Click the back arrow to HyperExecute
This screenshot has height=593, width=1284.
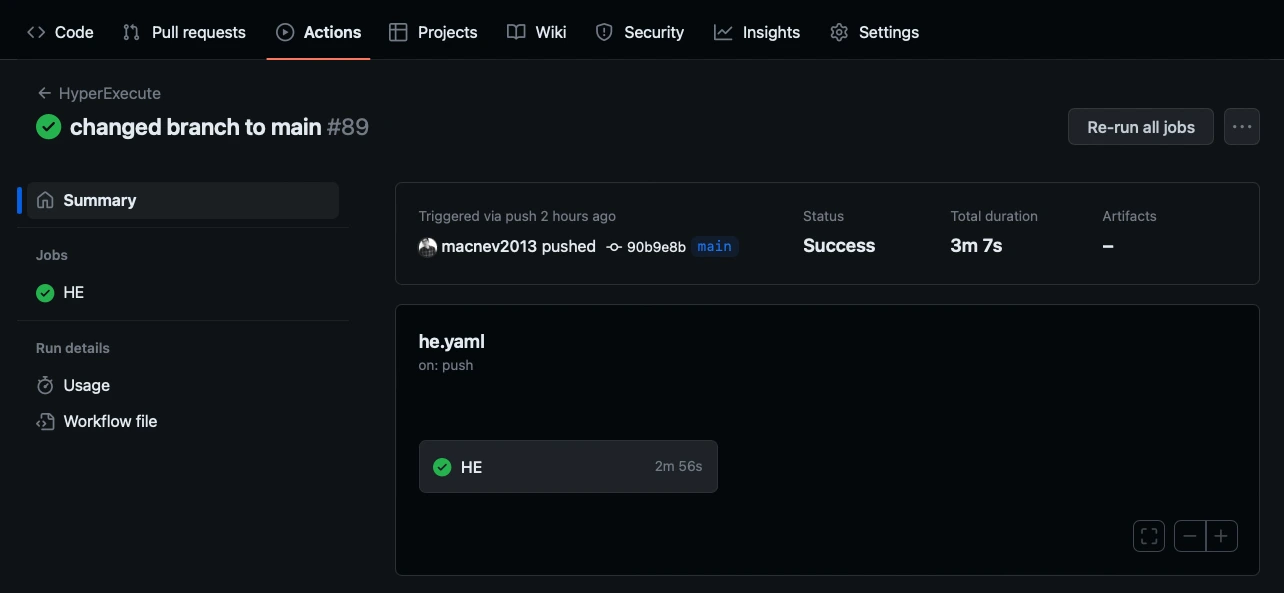click(44, 93)
